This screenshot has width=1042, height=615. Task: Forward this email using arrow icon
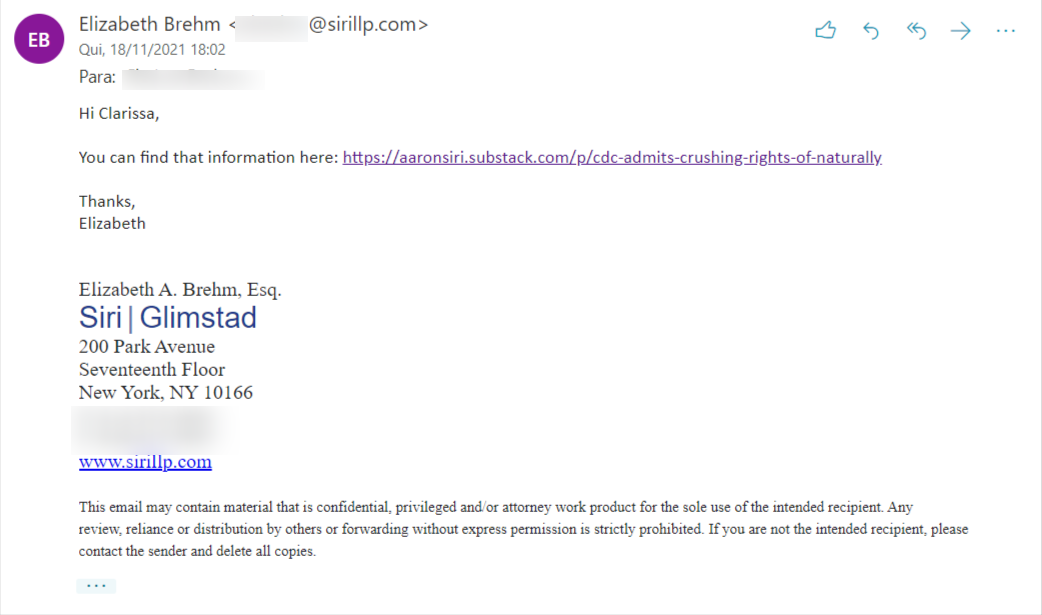961,31
